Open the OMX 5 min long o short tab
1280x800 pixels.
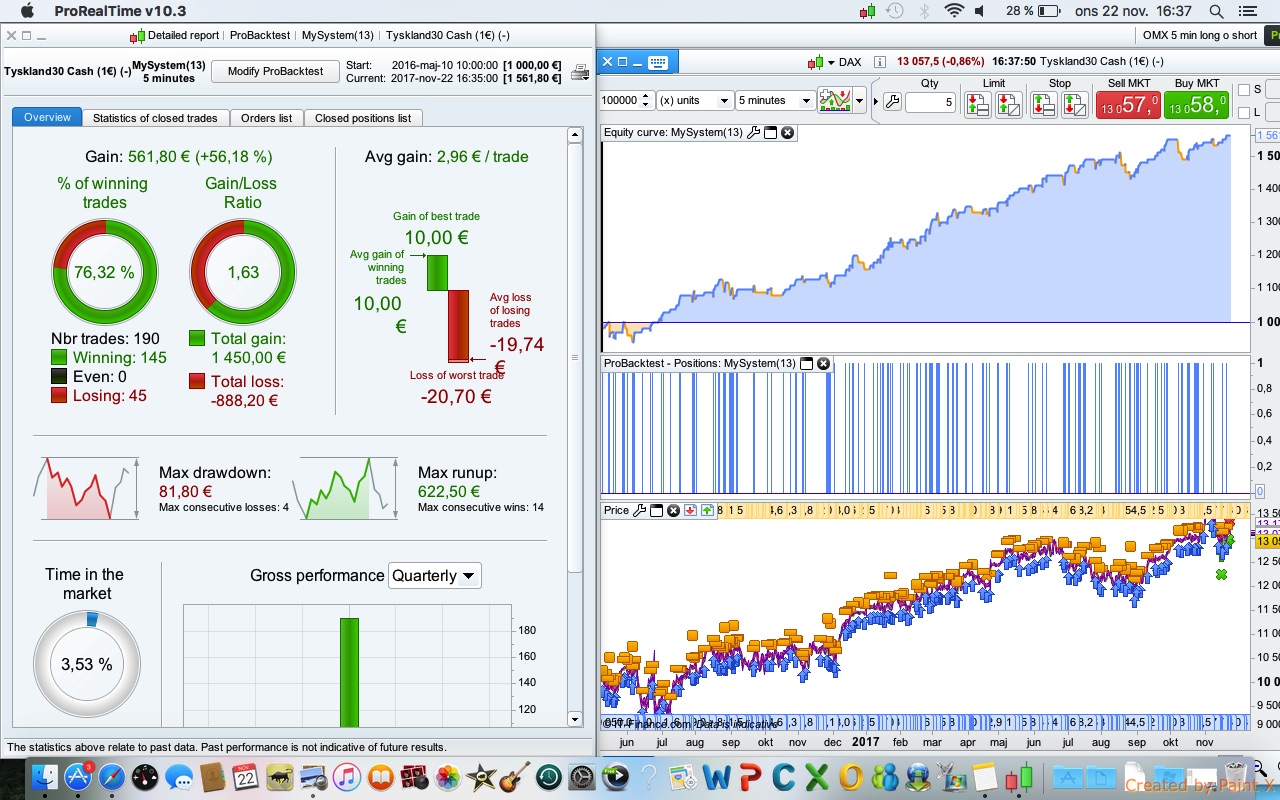(1200, 35)
